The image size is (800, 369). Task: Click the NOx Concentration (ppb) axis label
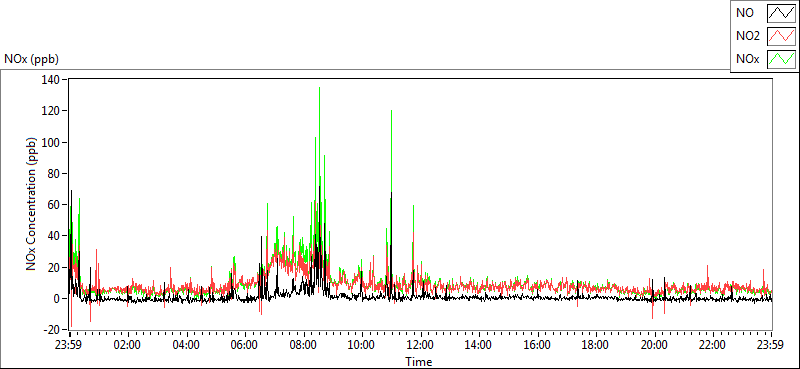(32, 204)
